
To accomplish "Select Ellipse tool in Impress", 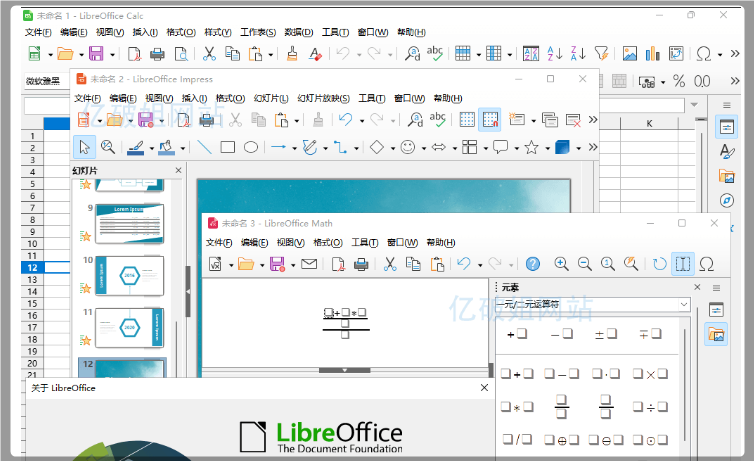I will click(x=251, y=147).
